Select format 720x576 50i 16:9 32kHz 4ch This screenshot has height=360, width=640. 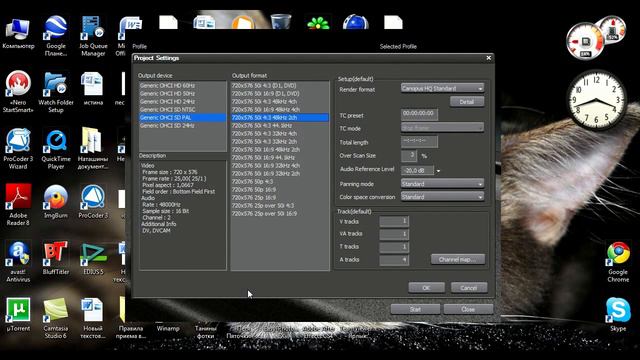point(280,166)
